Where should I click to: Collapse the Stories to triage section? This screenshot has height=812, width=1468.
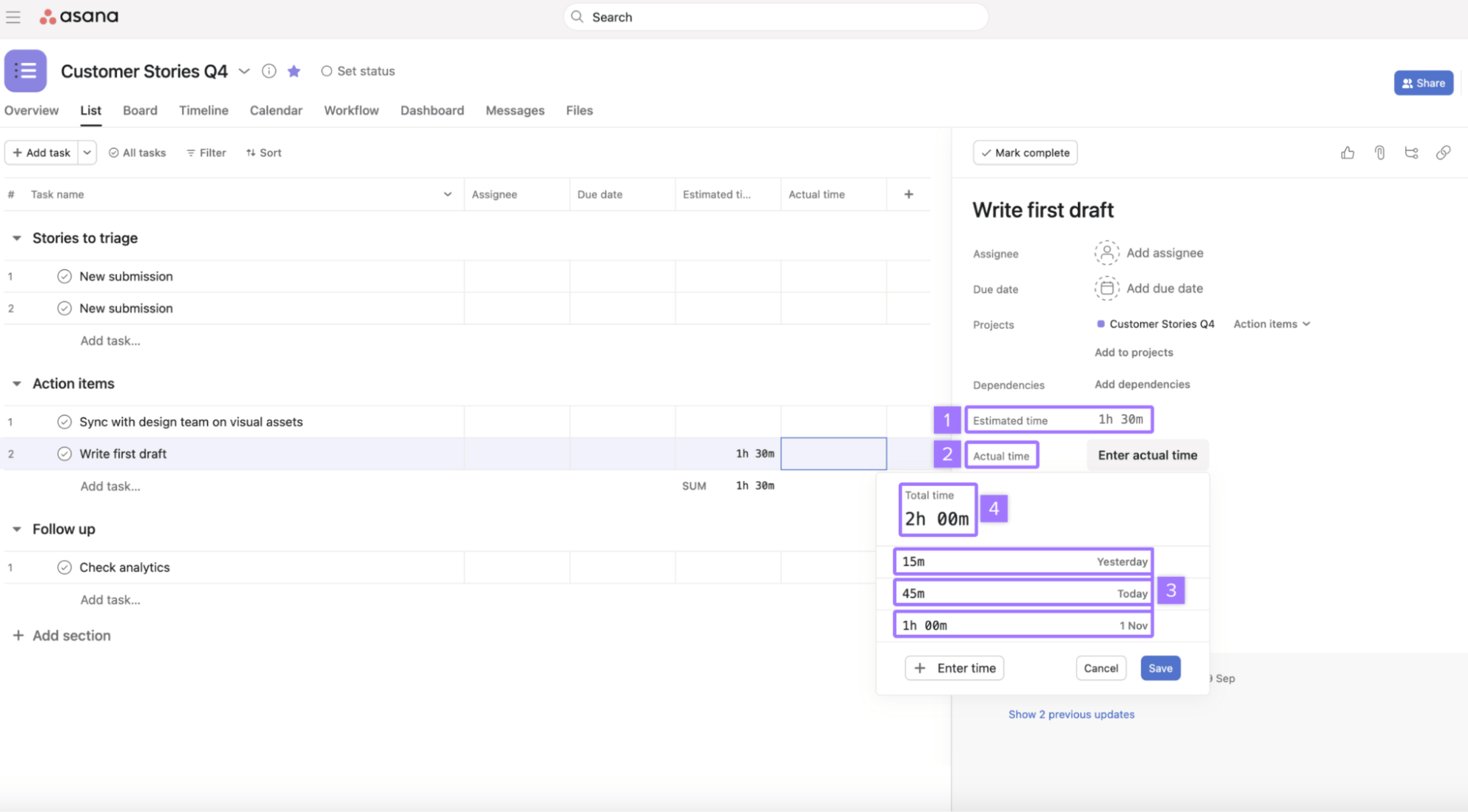(16, 237)
